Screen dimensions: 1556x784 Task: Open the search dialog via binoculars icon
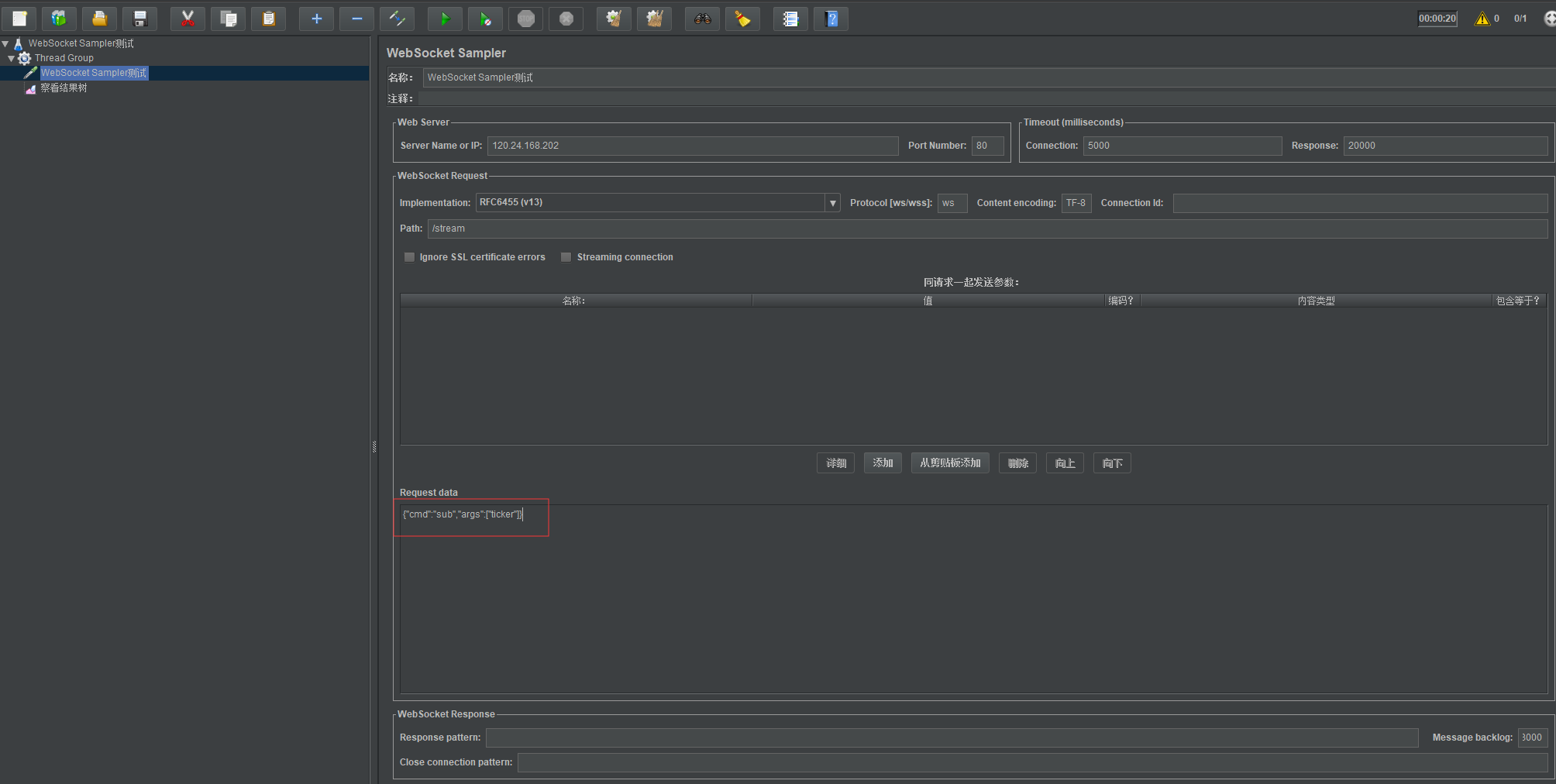tap(702, 18)
